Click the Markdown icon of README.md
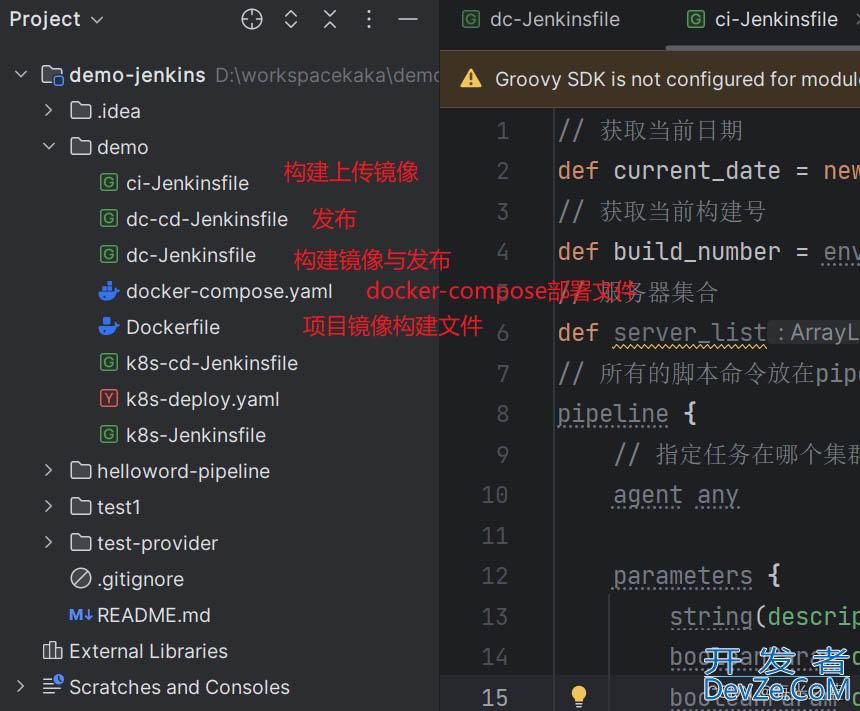This screenshot has height=711, width=860. pos(81,615)
